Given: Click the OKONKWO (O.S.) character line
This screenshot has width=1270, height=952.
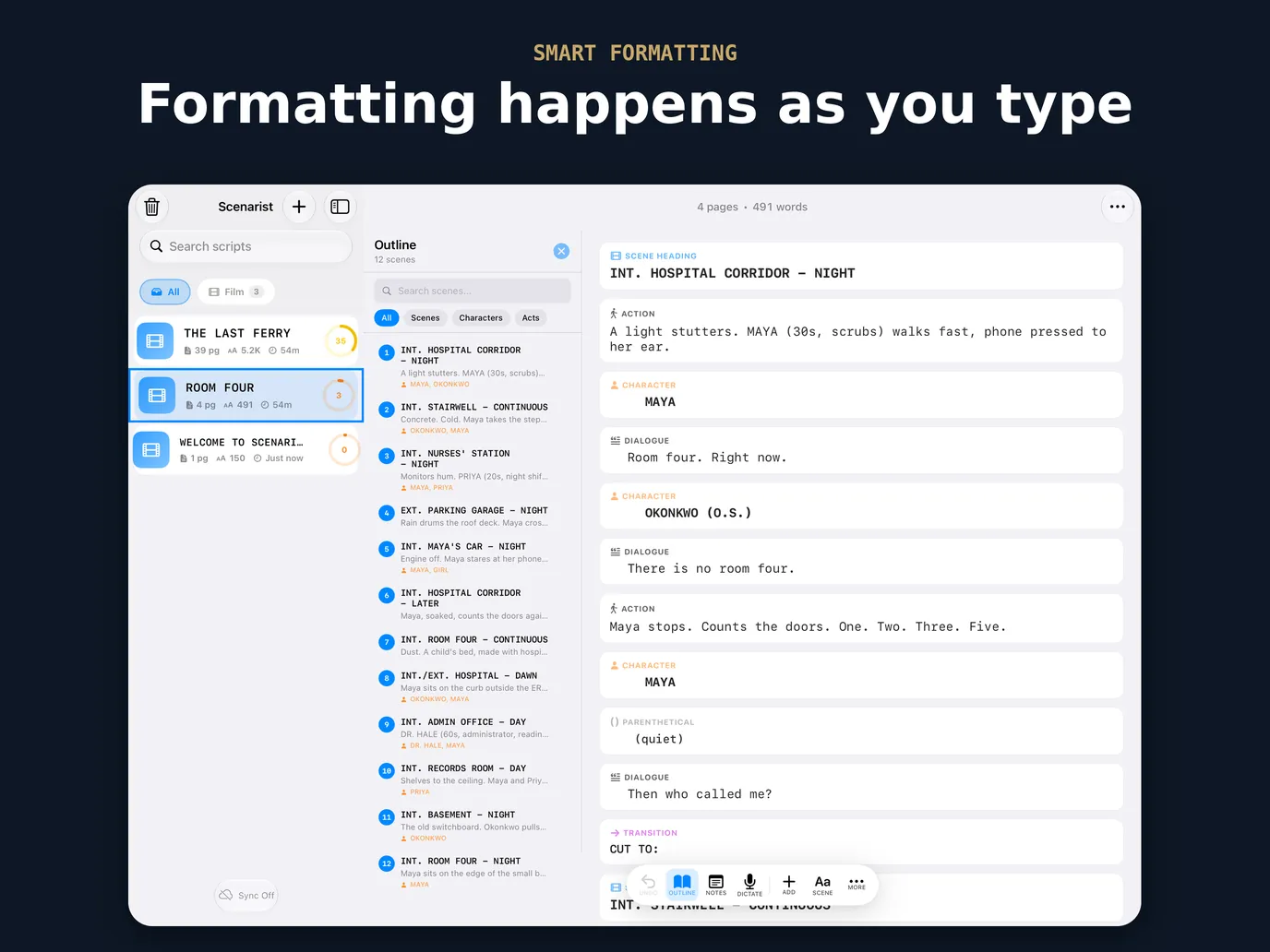Looking at the screenshot, I should (x=698, y=513).
